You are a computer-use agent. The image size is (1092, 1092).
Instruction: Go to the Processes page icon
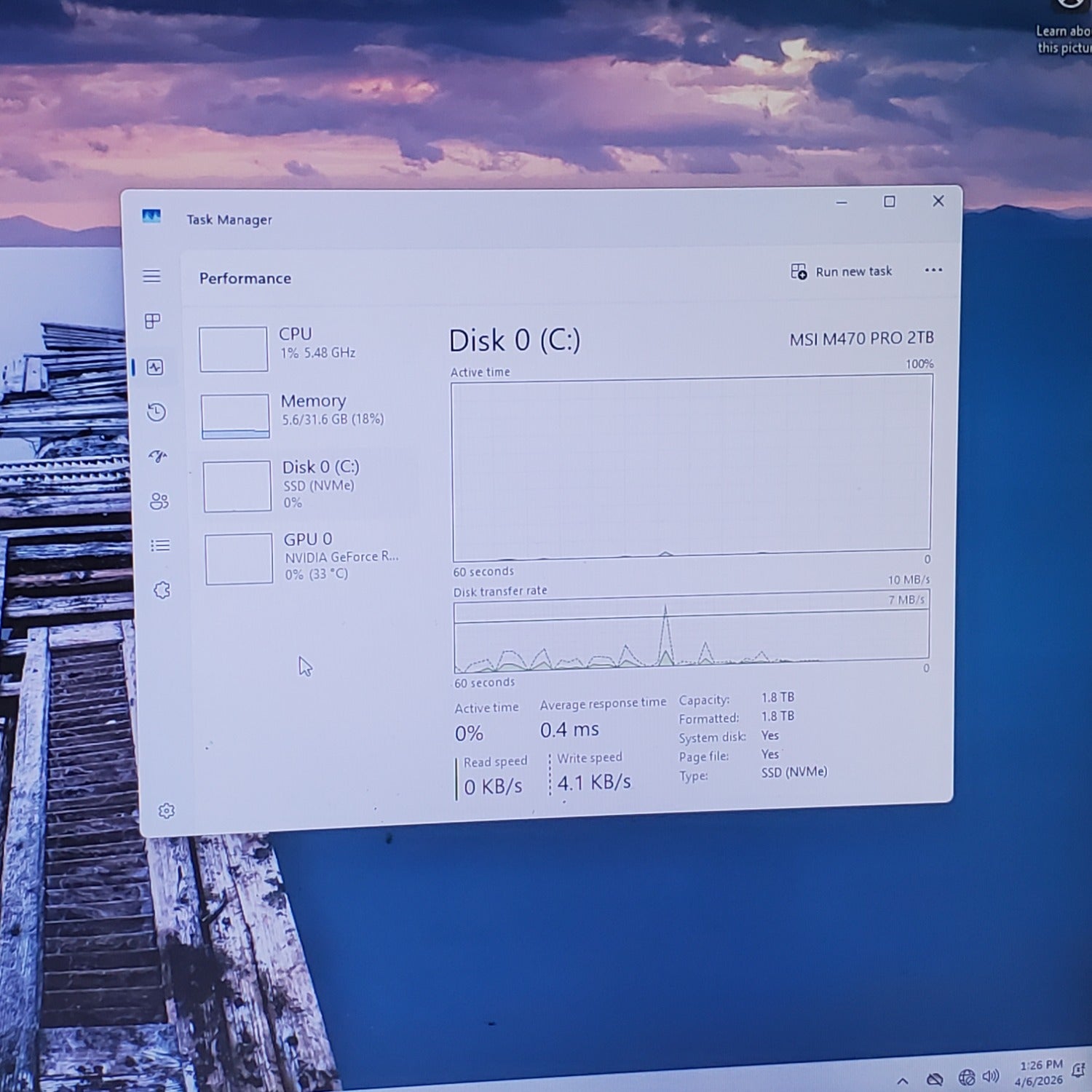(153, 321)
